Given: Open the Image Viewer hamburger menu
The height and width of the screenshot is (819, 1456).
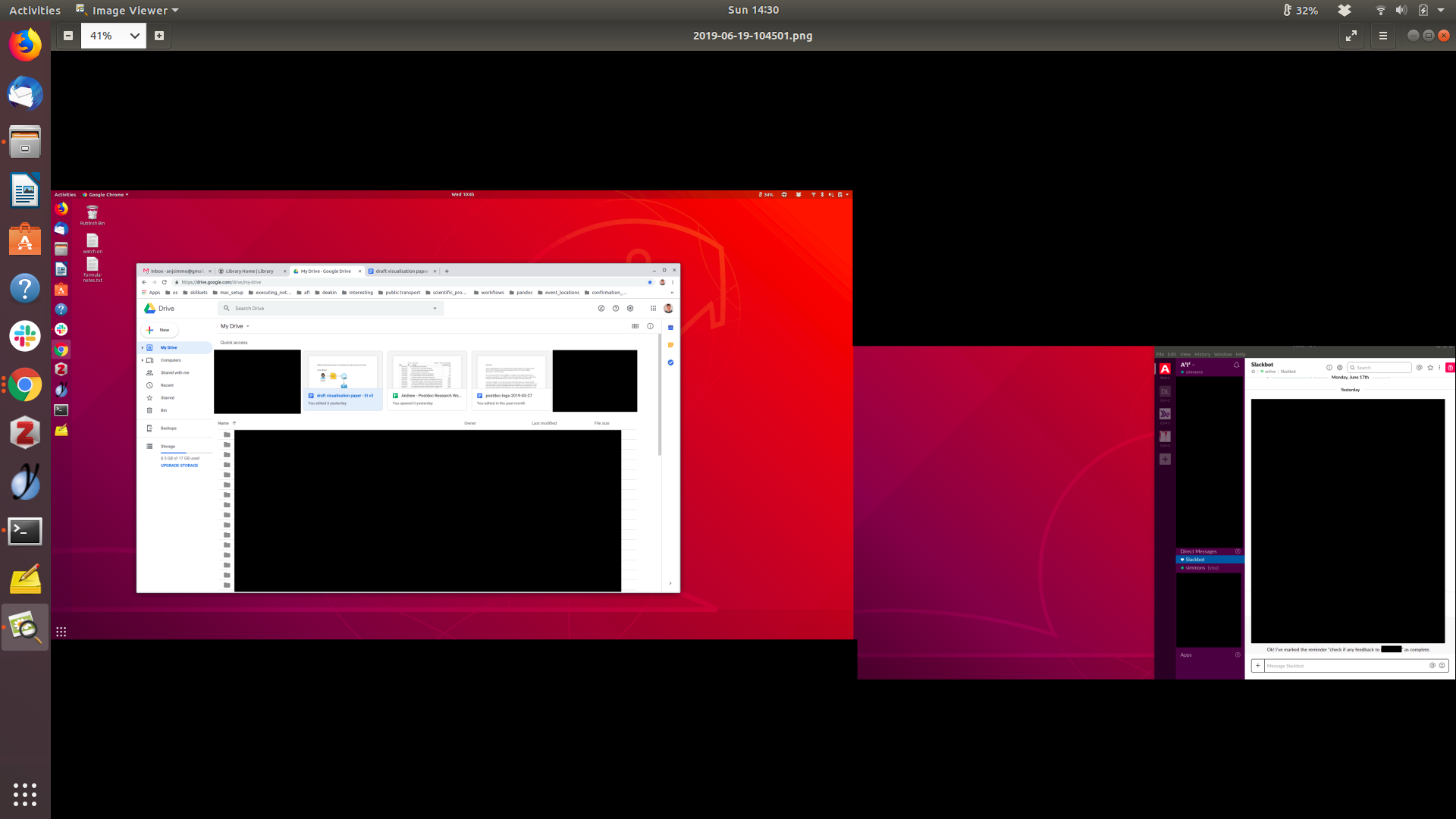Looking at the screenshot, I should click(1383, 36).
